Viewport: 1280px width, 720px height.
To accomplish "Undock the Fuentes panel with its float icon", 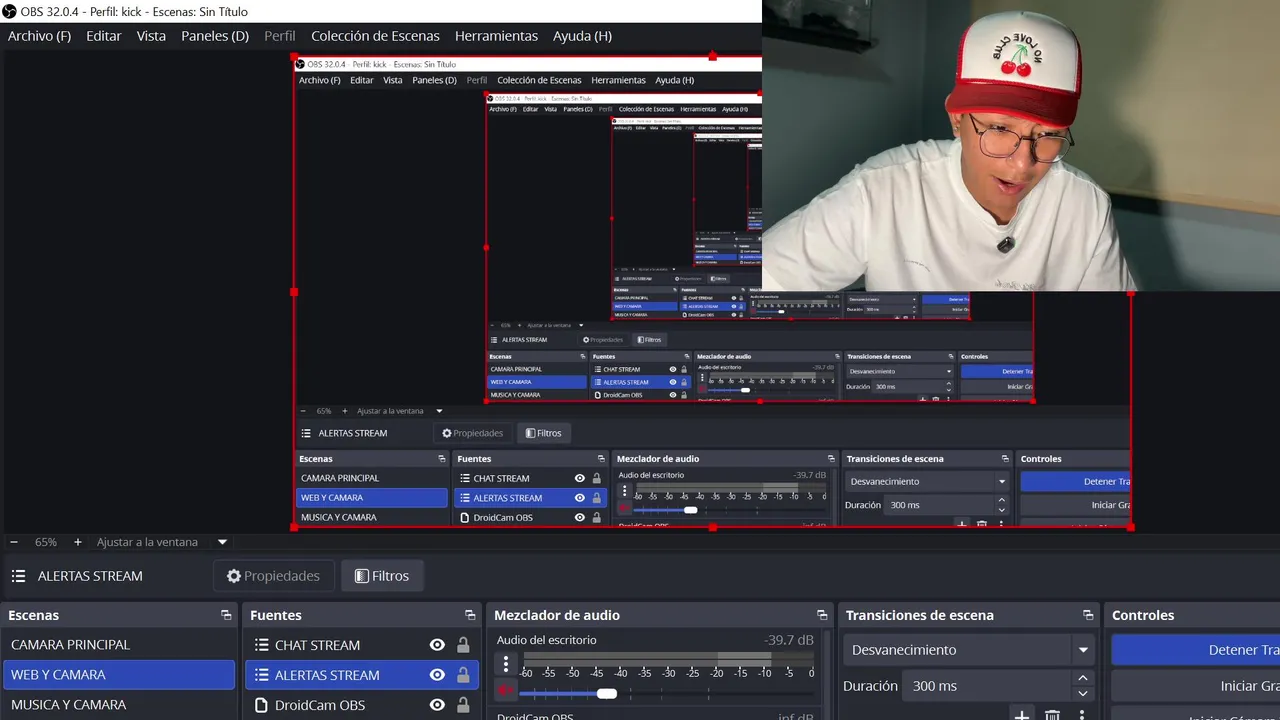I will (470, 615).
